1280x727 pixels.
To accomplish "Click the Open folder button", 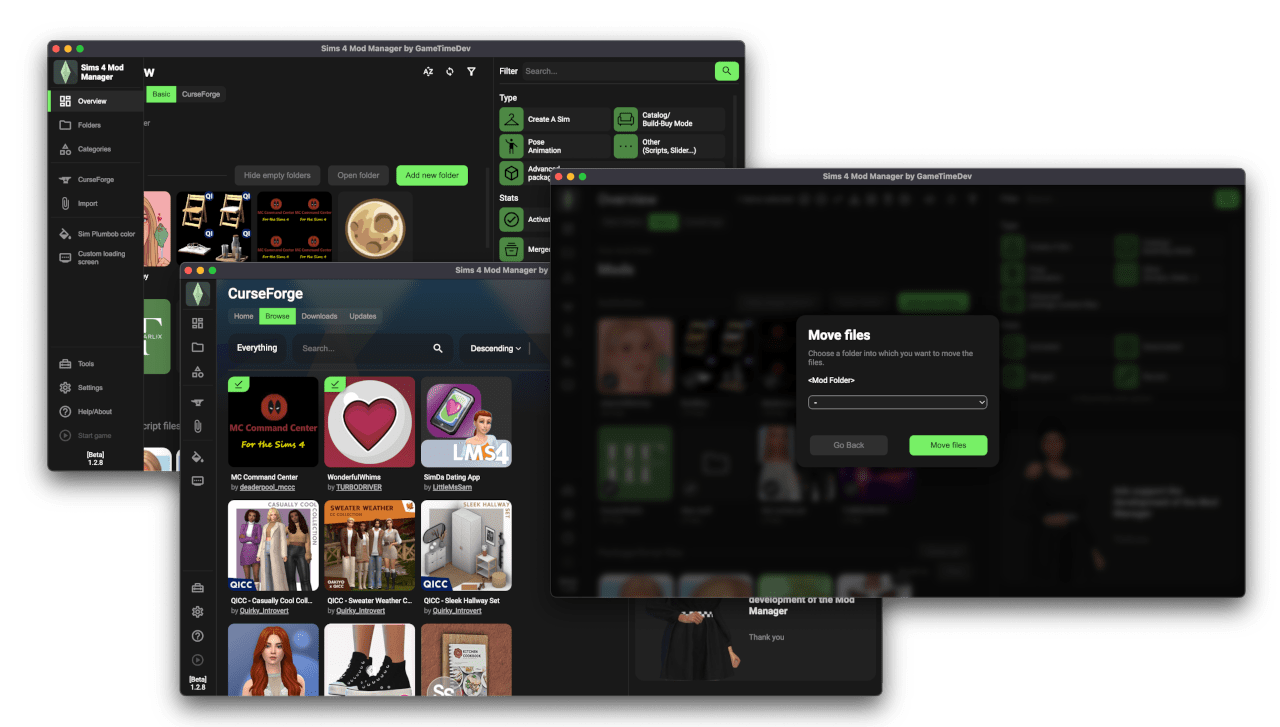I will point(358,175).
